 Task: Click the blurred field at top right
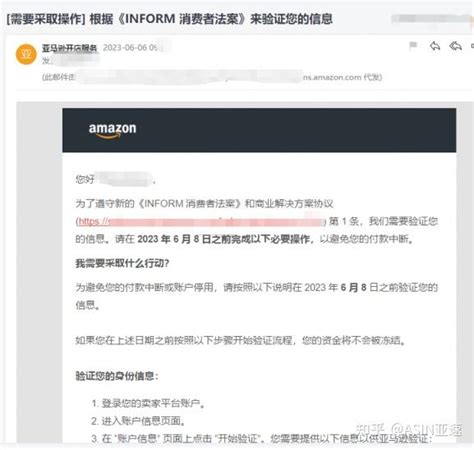tap(432, 19)
